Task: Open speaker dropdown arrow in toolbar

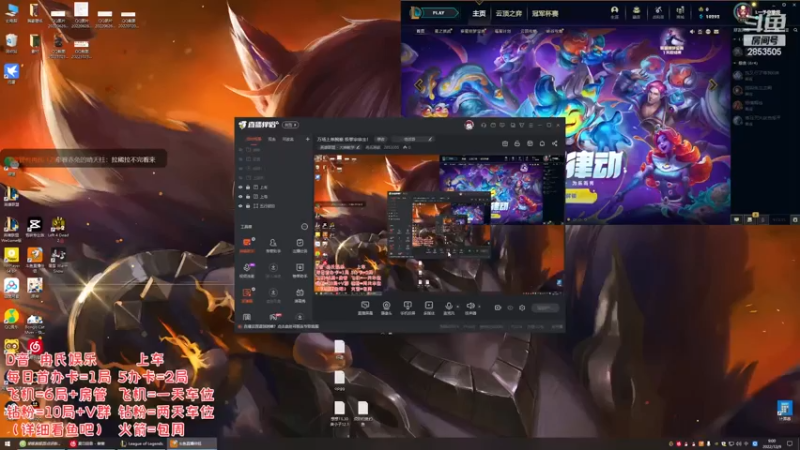Action: 479,307
